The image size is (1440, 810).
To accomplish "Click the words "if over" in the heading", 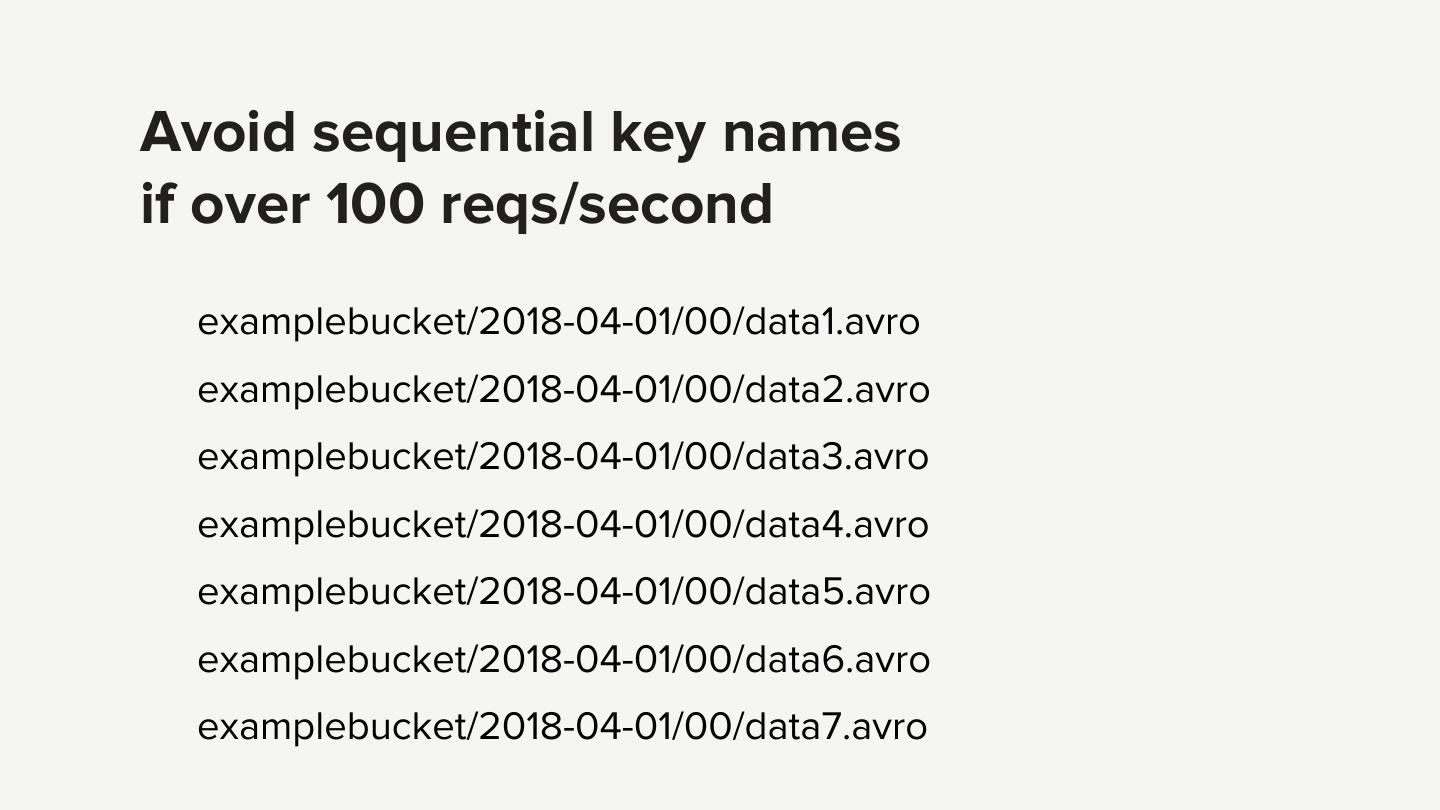I will pyautogui.click(x=225, y=204).
